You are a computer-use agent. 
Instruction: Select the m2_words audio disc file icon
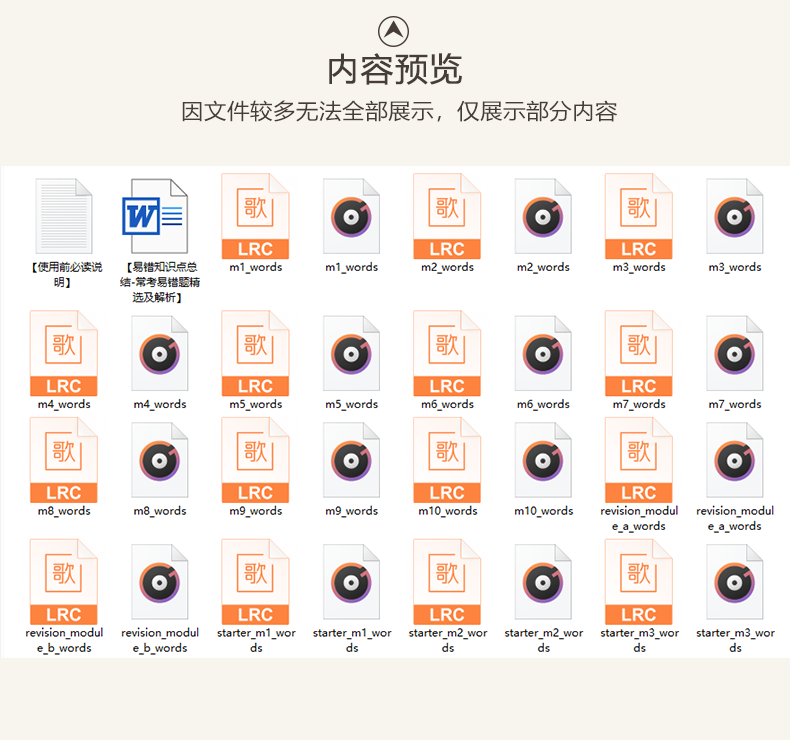pos(543,216)
